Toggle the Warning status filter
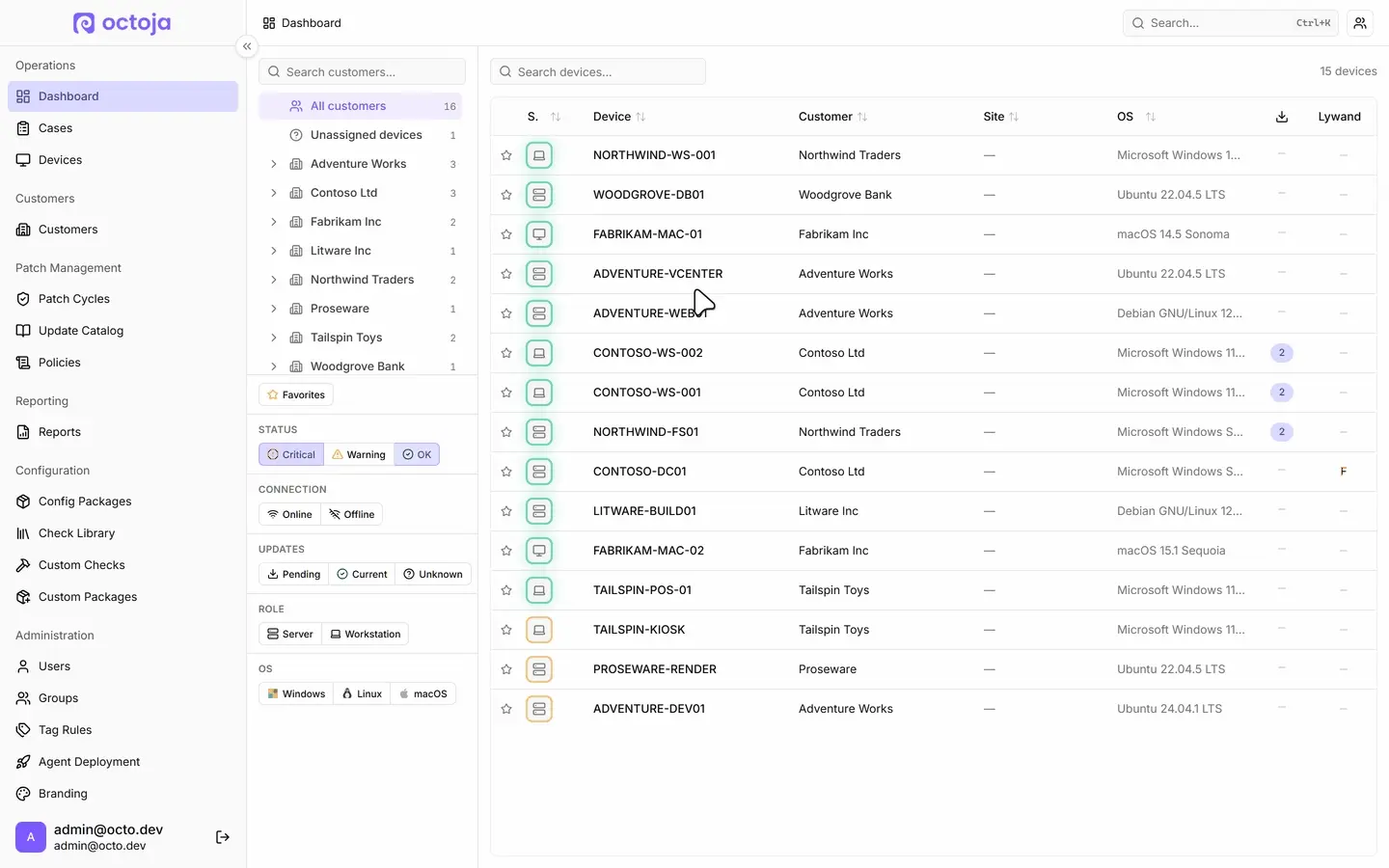The height and width of the screenshot is (868, 1389). 359,454
